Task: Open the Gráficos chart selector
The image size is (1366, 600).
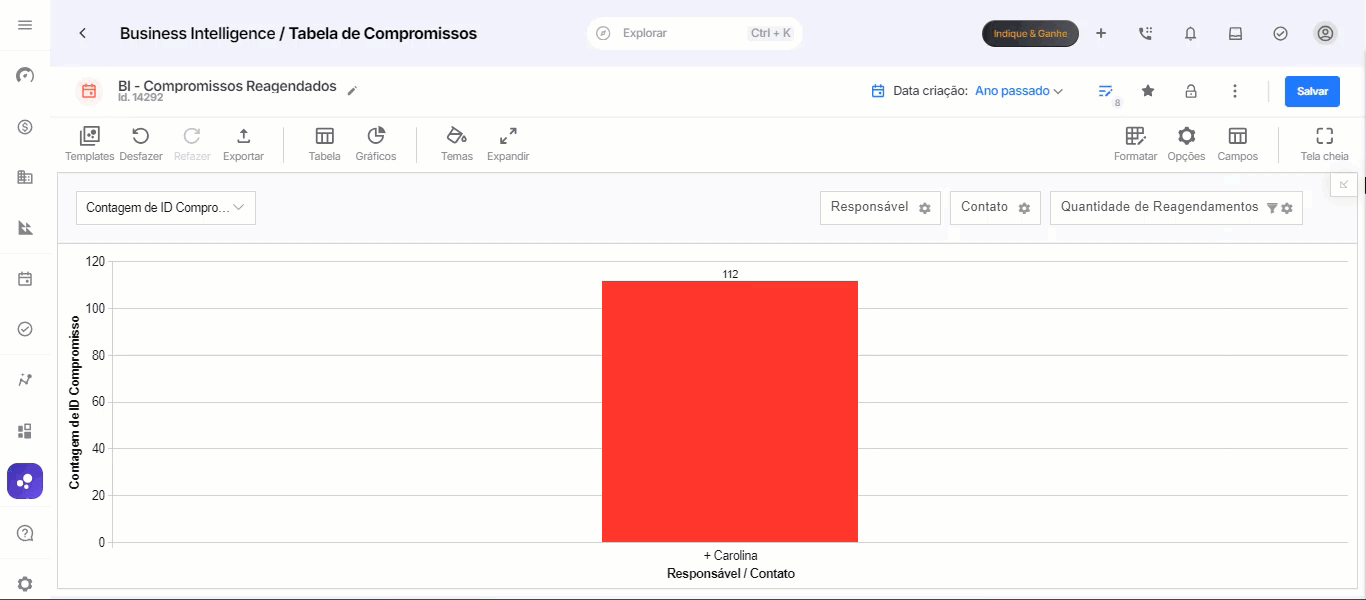Action: point(376,136)
